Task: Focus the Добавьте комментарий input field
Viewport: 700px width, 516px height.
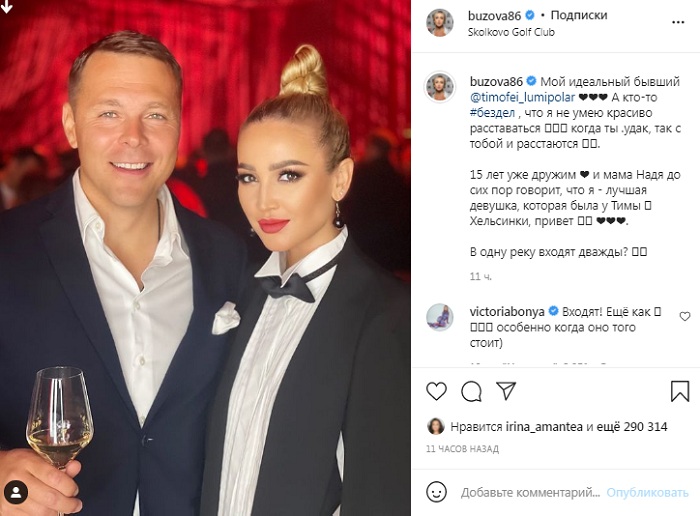Action: pyautogui.click(x=530, y=493)
